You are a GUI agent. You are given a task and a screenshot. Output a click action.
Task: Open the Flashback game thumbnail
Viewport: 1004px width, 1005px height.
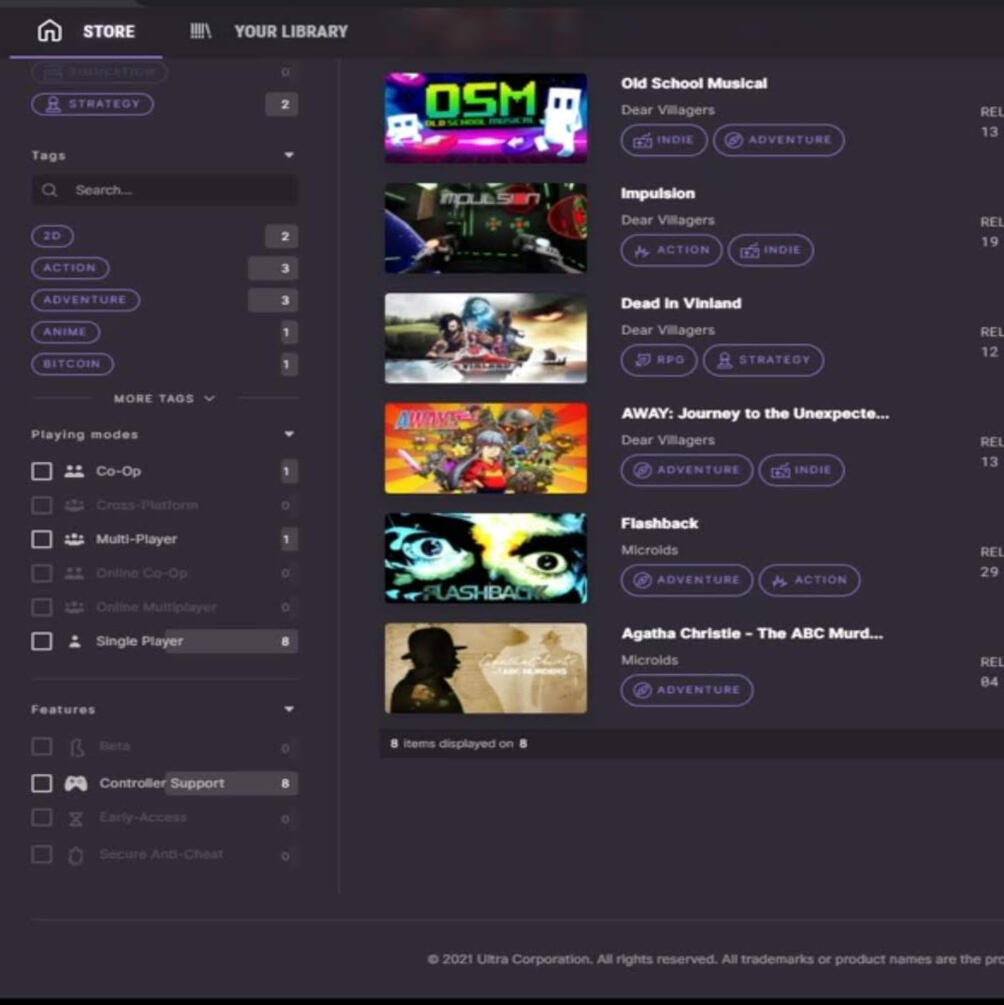(x=486, y=558)
